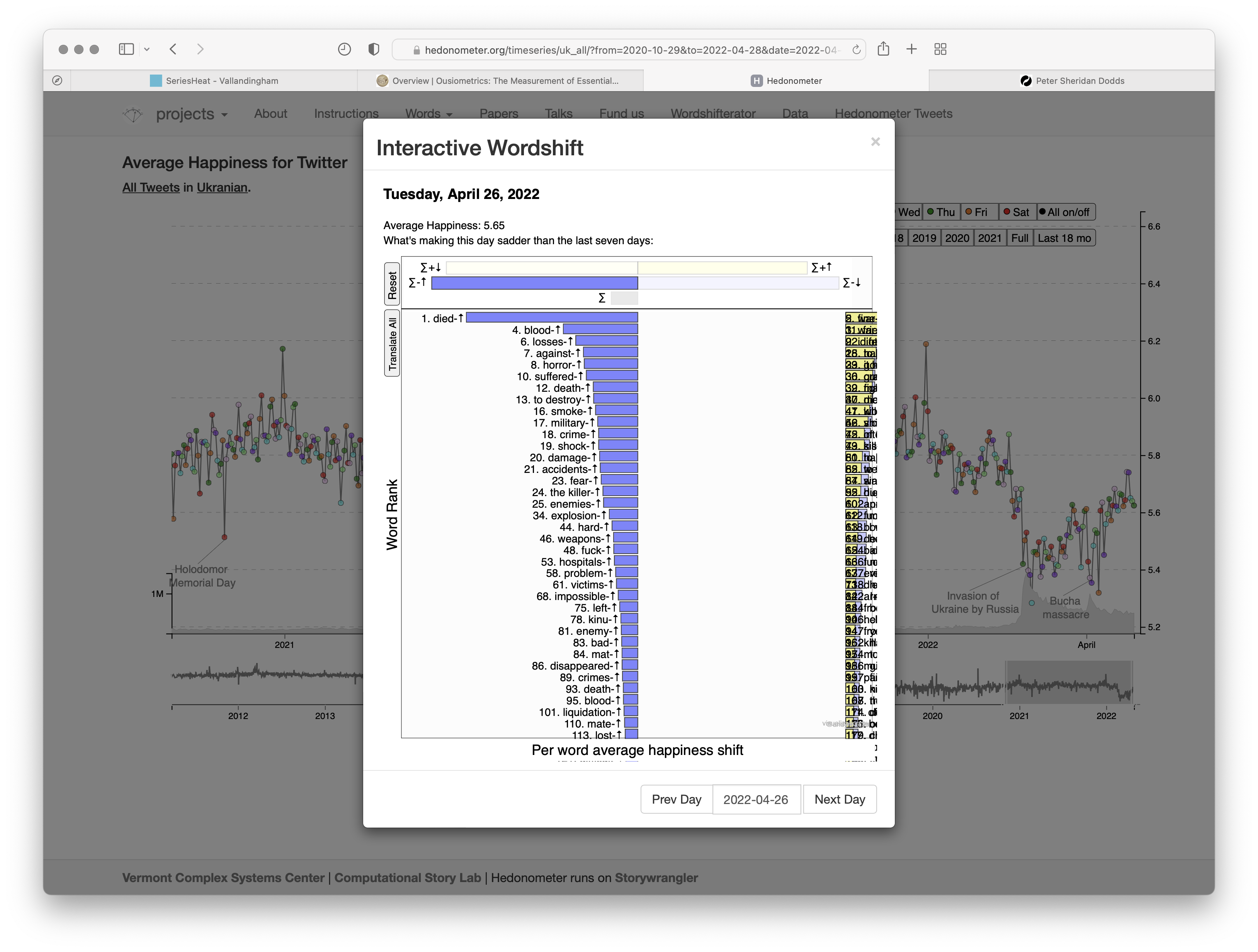Reload the page with the refresh icon

pyautogui.click(x=856, y=50)
